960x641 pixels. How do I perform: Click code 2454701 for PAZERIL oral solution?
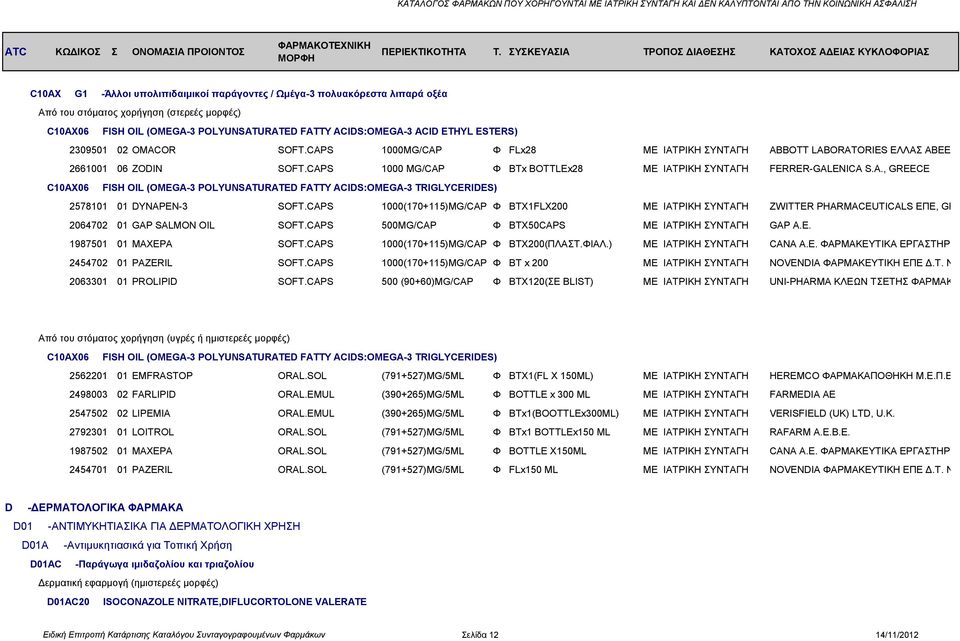tap(88, 470)
